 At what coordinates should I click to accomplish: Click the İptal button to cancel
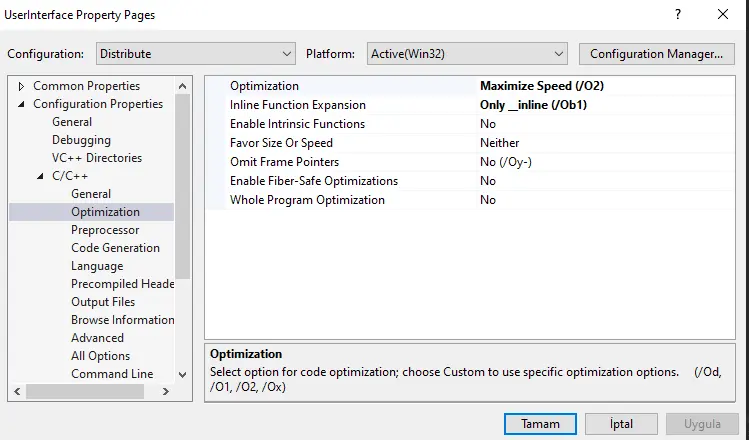621,424
